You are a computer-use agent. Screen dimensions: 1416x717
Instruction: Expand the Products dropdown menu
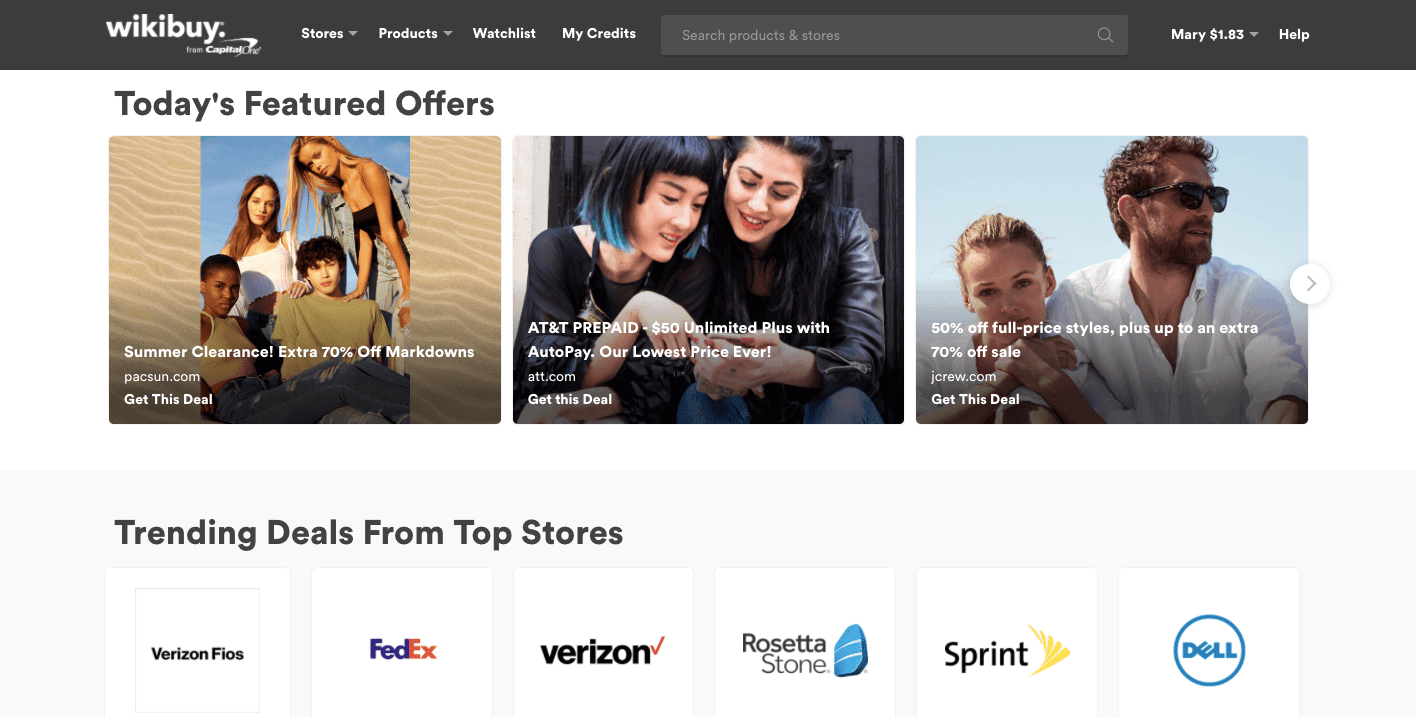415,34
